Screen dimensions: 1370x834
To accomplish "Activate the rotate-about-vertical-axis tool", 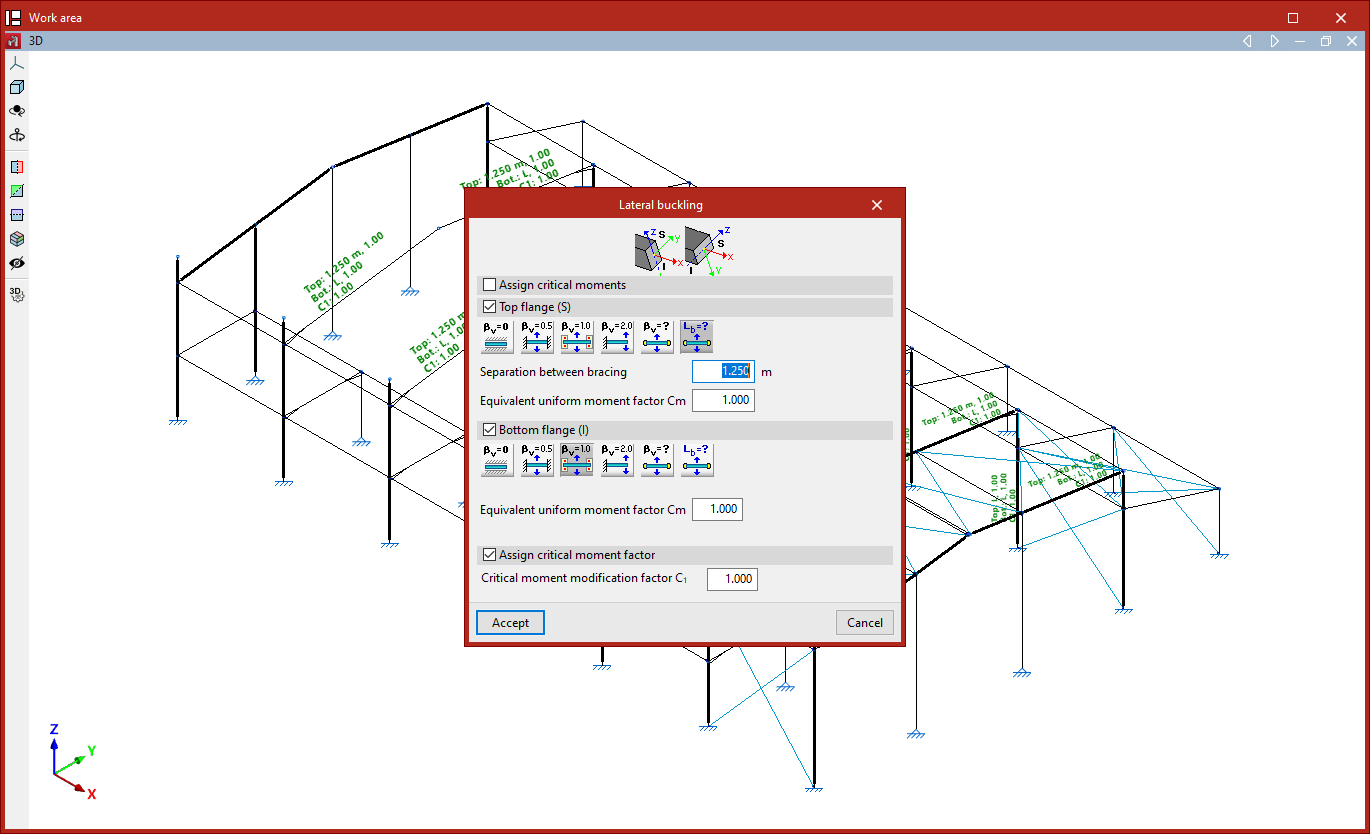I will (x=16, y=136).
